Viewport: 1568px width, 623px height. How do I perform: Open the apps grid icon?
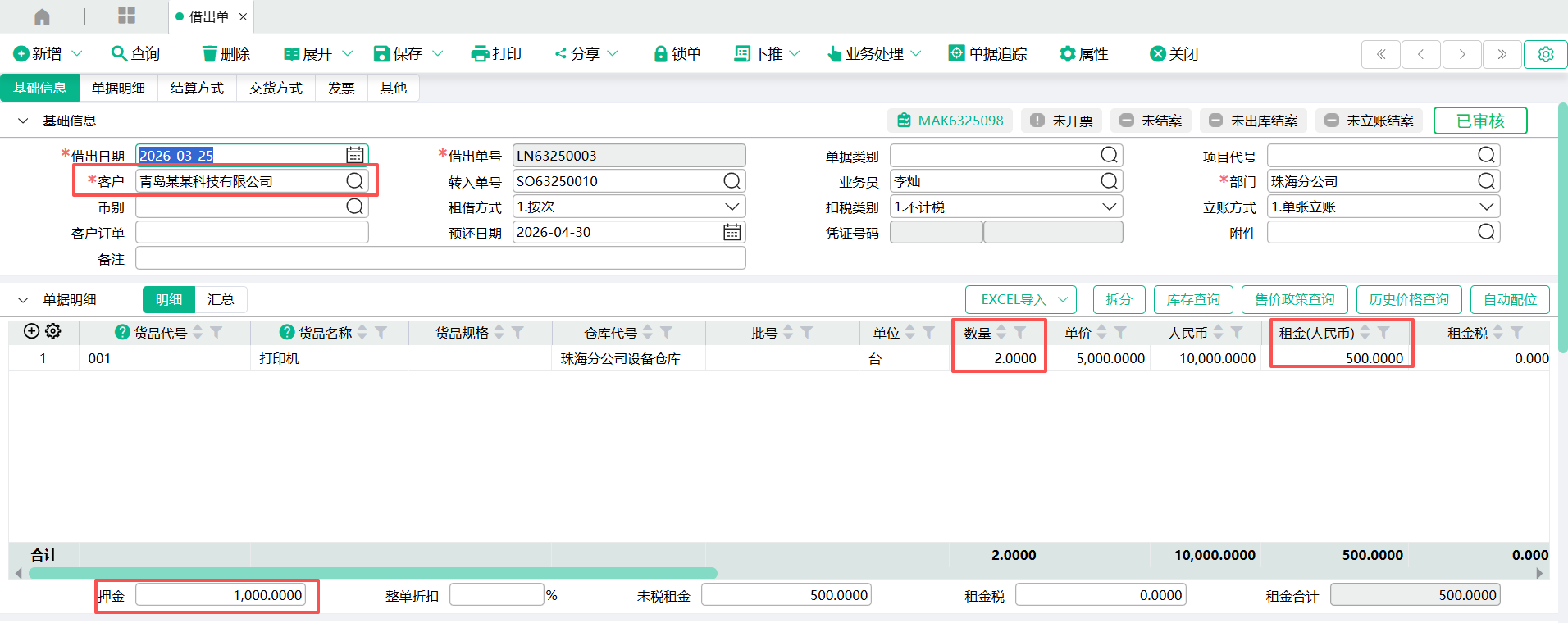(x=126, y=16)
